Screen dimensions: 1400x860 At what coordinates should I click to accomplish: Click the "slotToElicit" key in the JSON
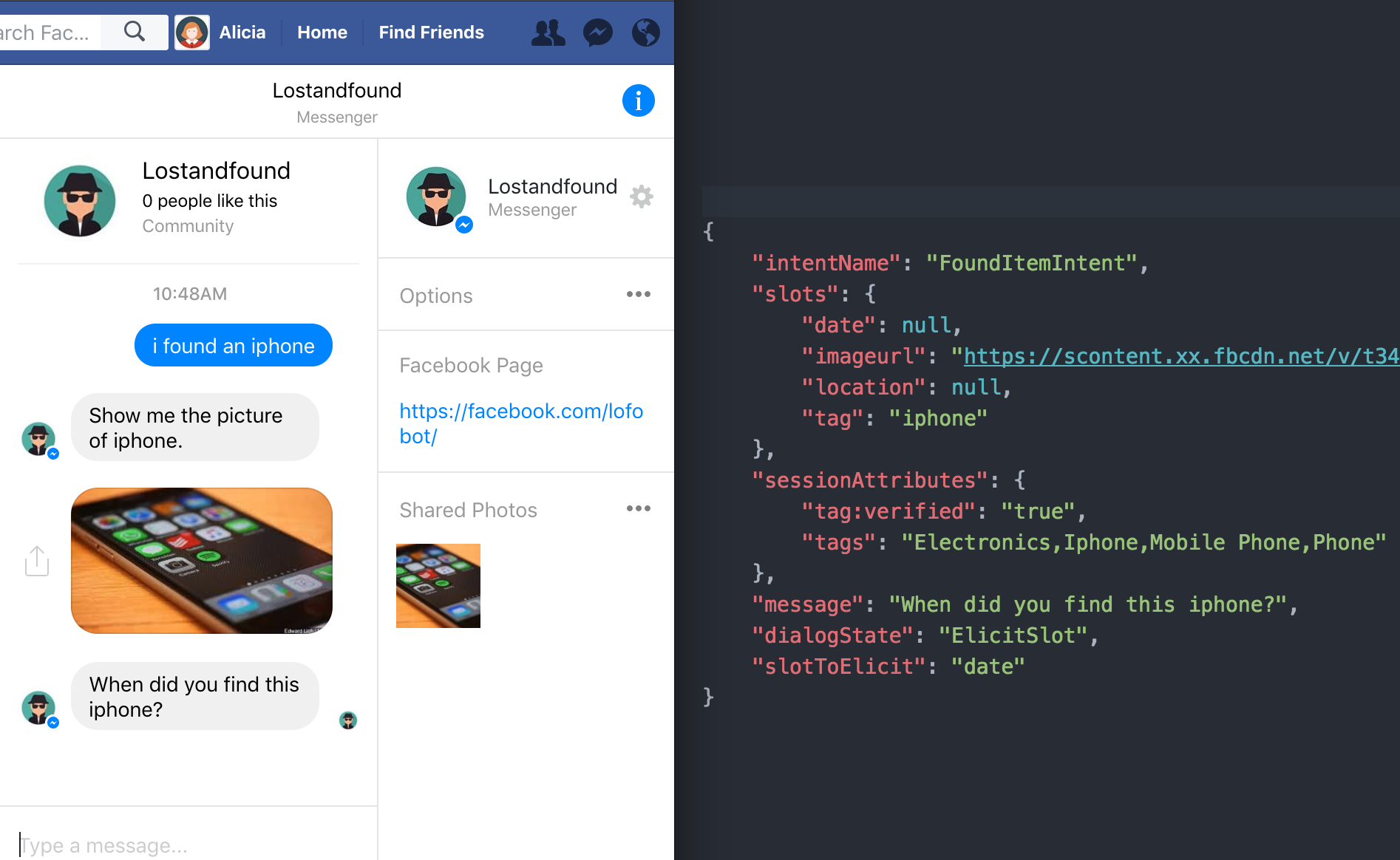839,666
